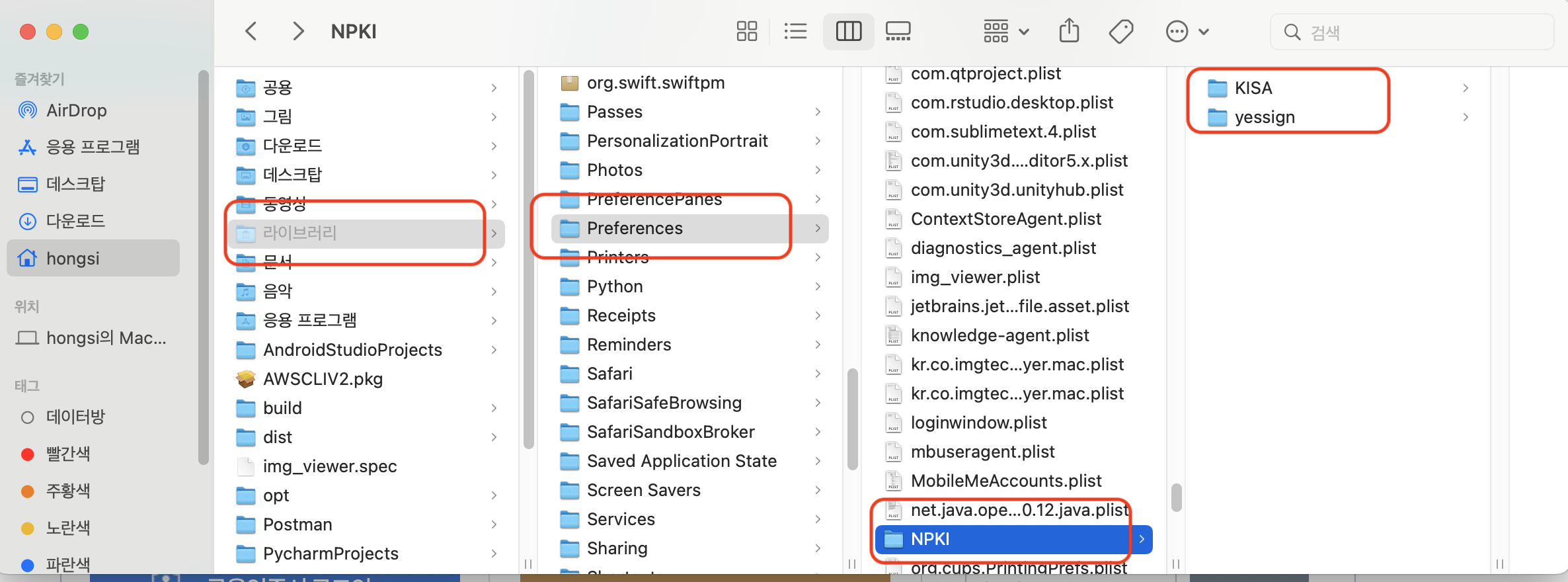
Task: Go back with the left arrow button
Action: [251, 31]
